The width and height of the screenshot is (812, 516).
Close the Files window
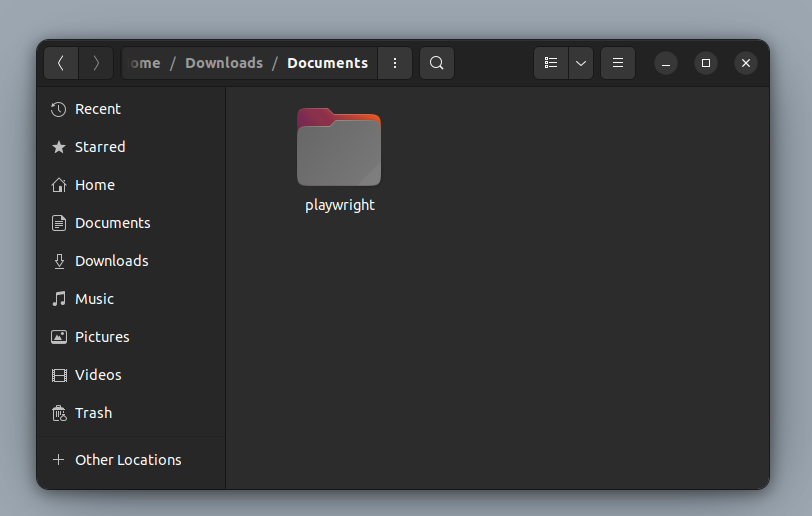[746, 63]
